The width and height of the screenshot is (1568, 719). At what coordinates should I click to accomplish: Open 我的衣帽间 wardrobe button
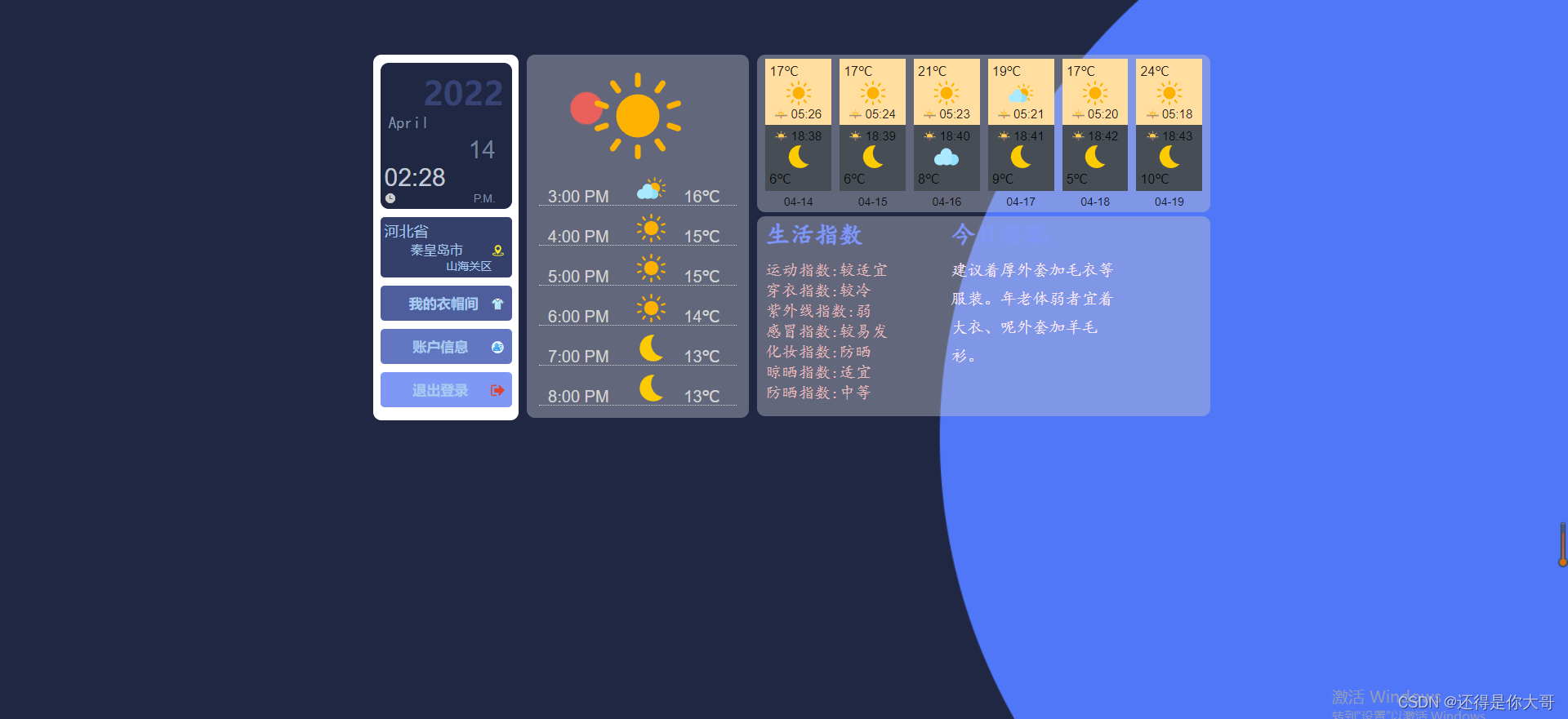(x=446, y=304)
